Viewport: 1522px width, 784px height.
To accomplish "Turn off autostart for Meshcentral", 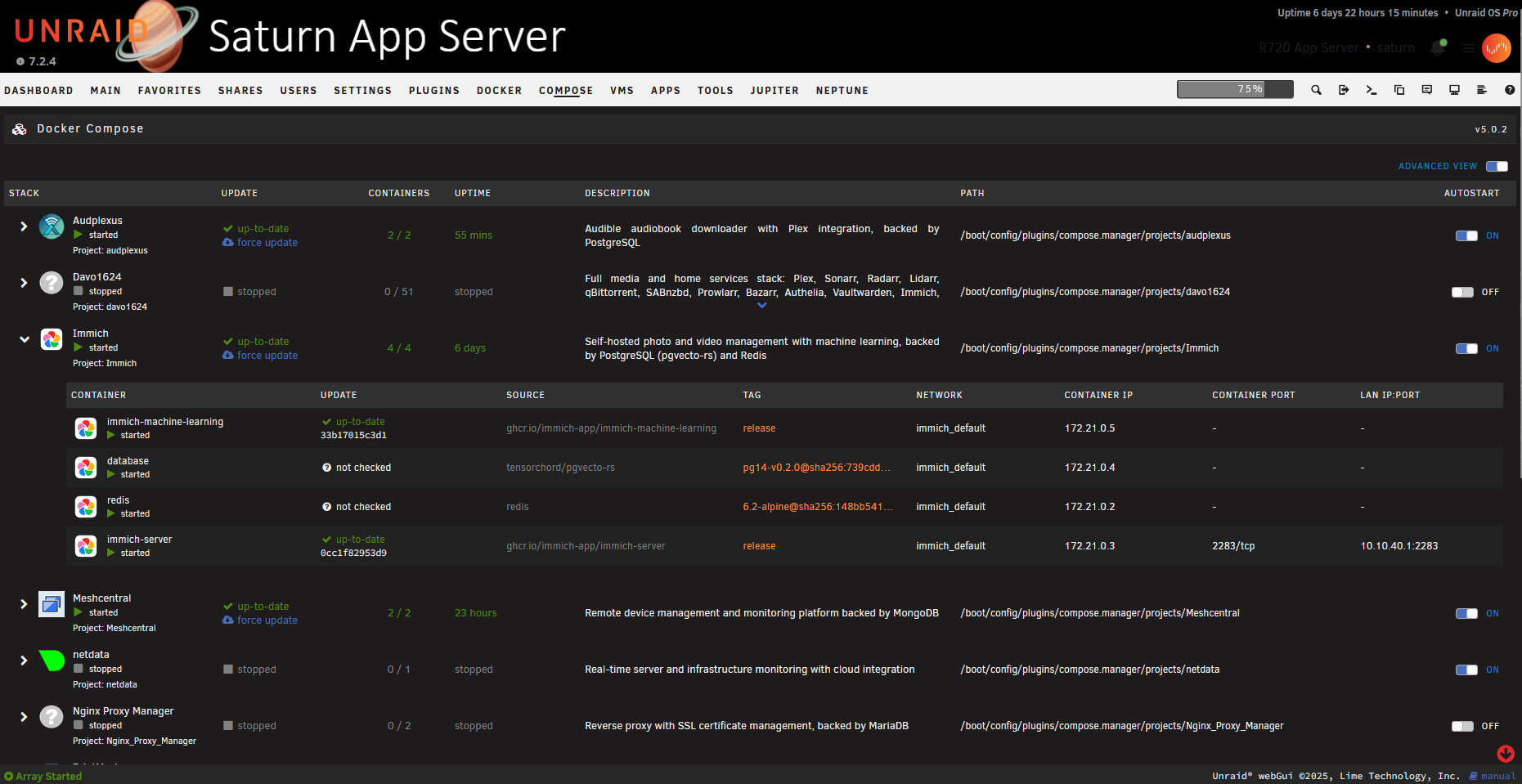I will [1466, 613].
